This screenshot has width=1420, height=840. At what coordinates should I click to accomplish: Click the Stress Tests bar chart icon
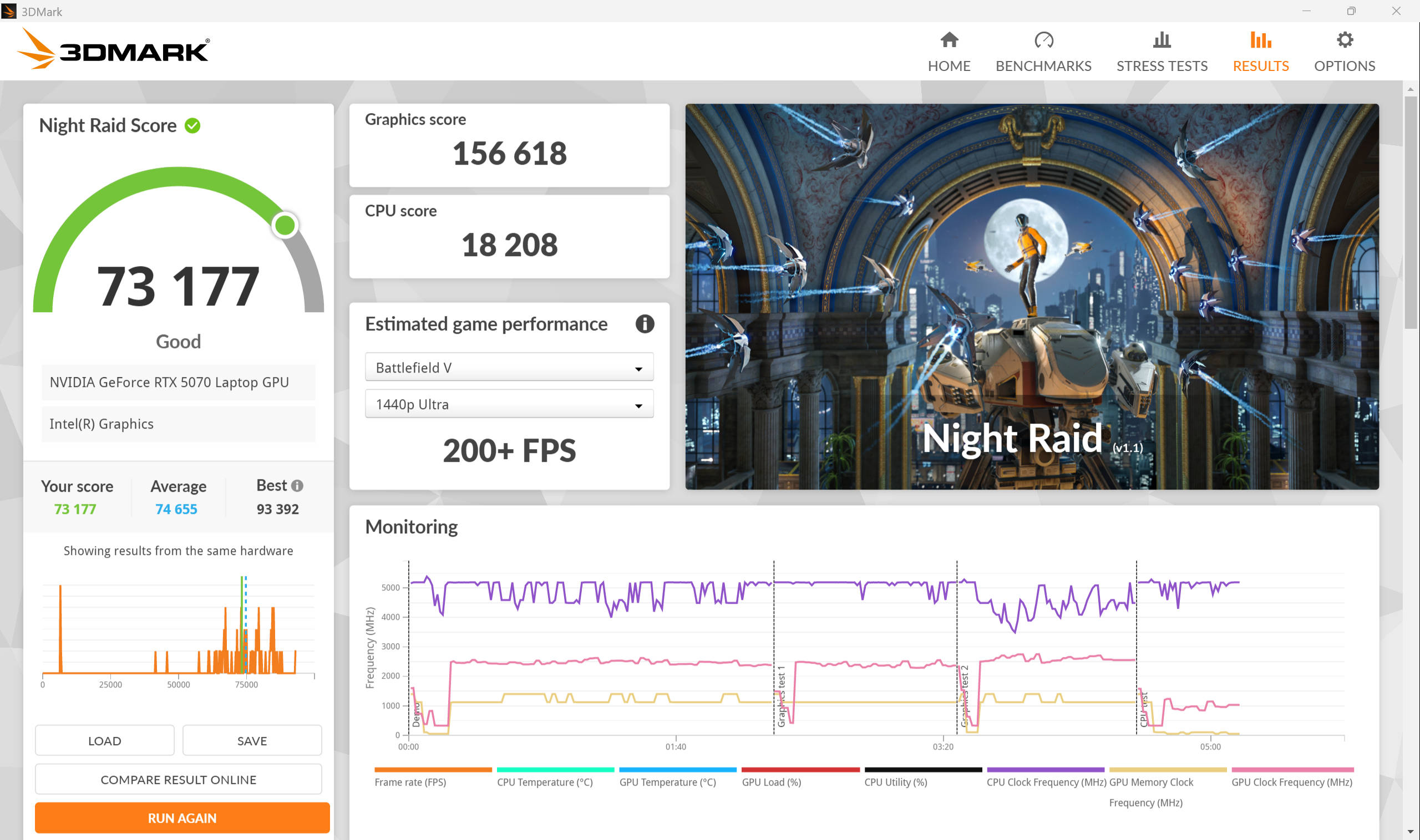1162,39
